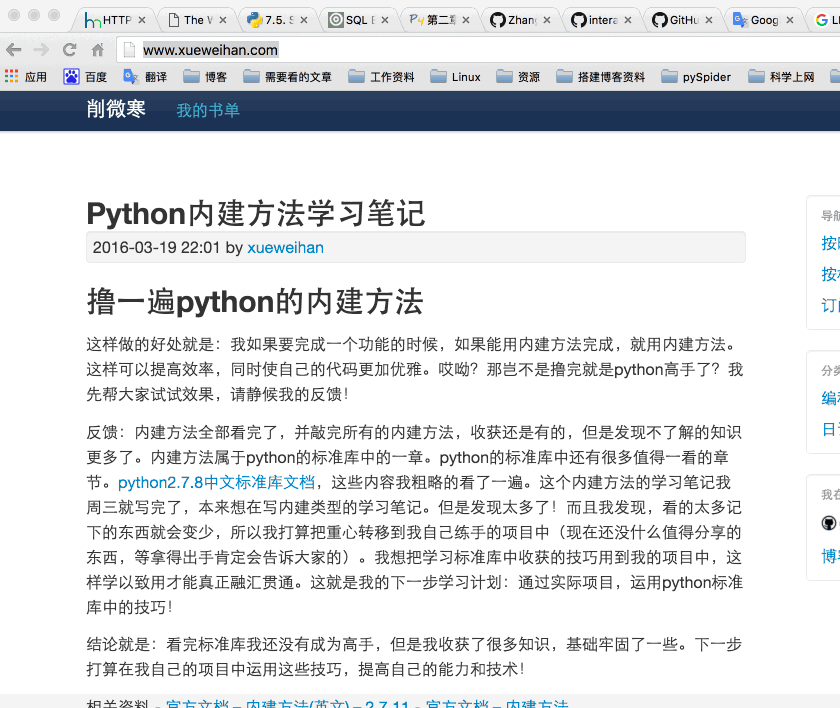Image resolution: width=840 pixels, height=708 pixels.
Task: Click the browser forward arrow
Action: [41, 50]
